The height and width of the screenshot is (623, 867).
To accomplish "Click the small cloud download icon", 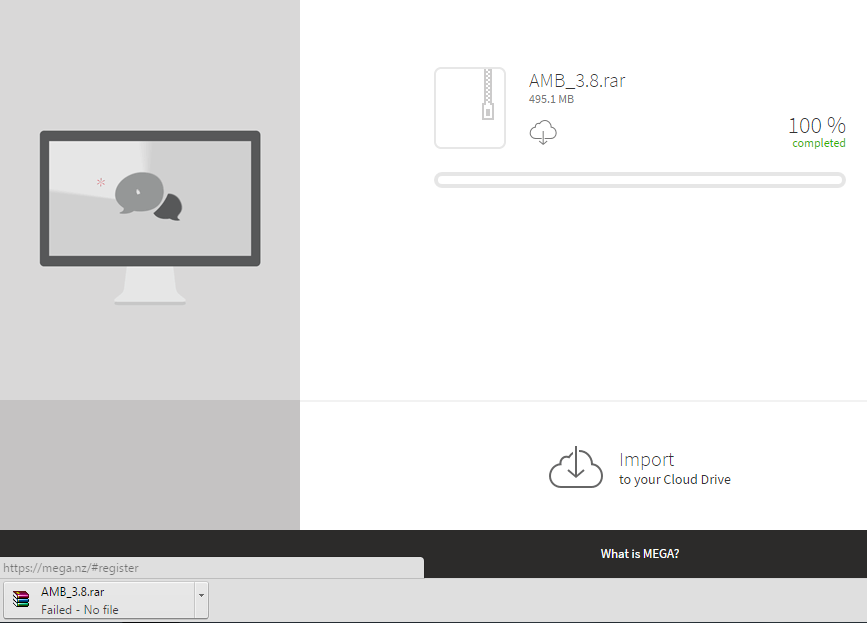I will tap(543, 132).
